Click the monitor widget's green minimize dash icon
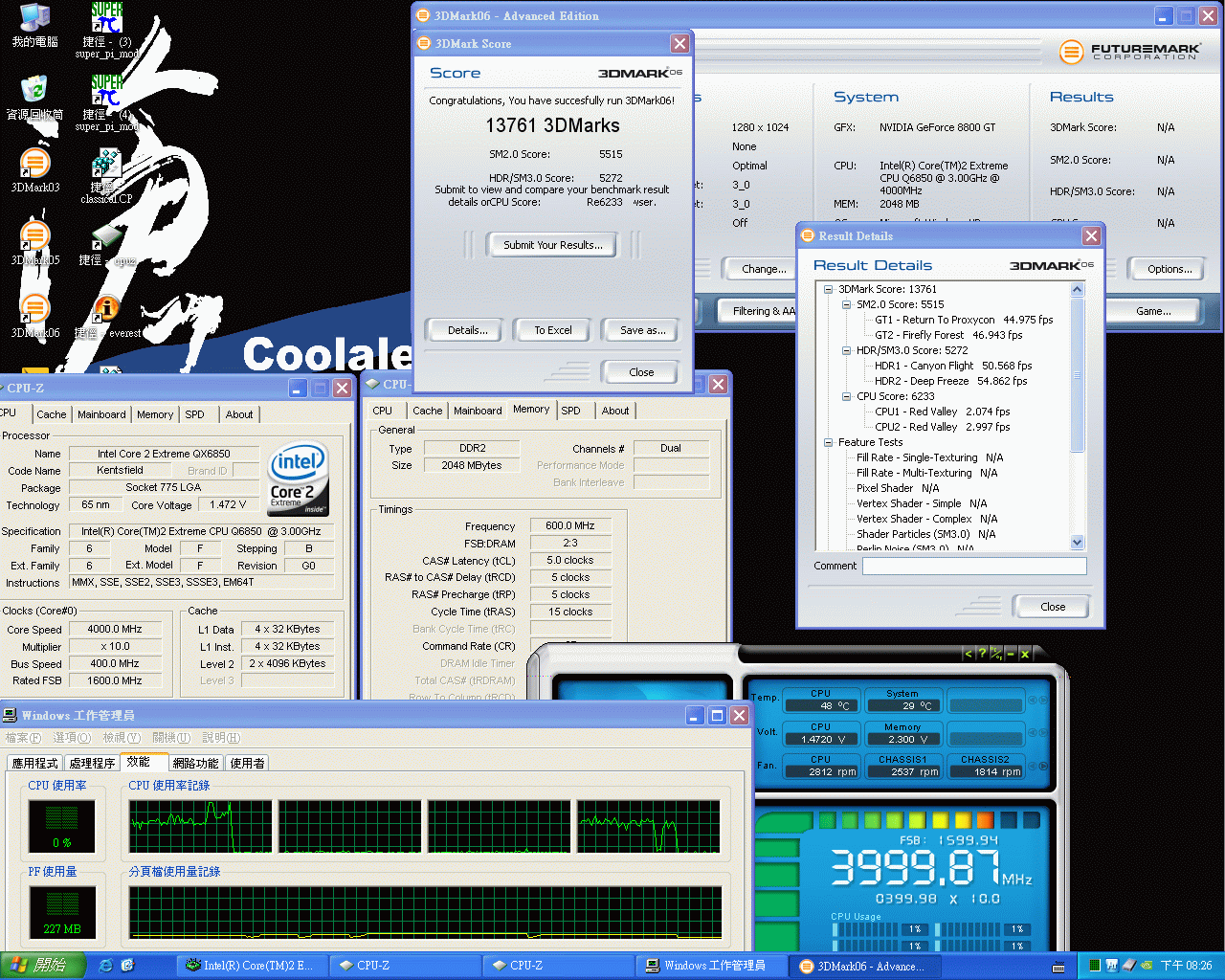This screenshot has width=1225, height=980. (x=1011, y=654)
